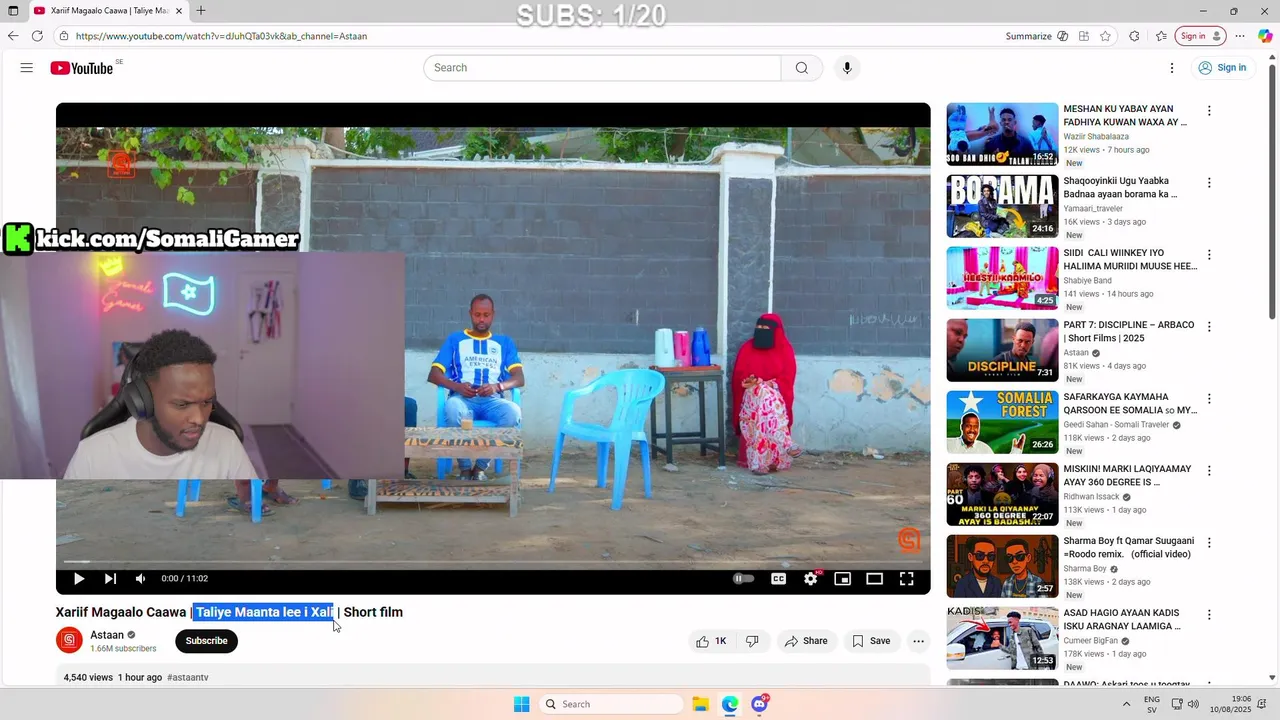Screen dimensions: 1280x720
Task: Sign in to YouTube
Action: (1222, 68)
